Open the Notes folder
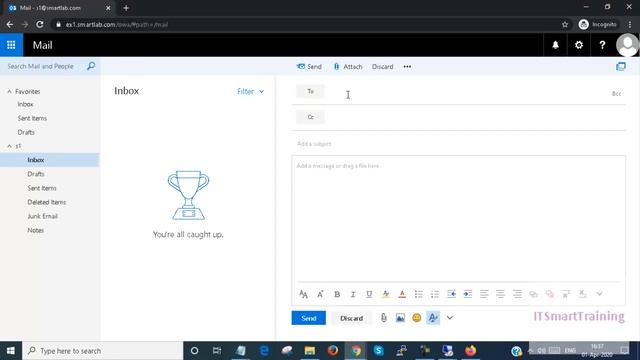 pyautogui.click(x=36, y=230)
